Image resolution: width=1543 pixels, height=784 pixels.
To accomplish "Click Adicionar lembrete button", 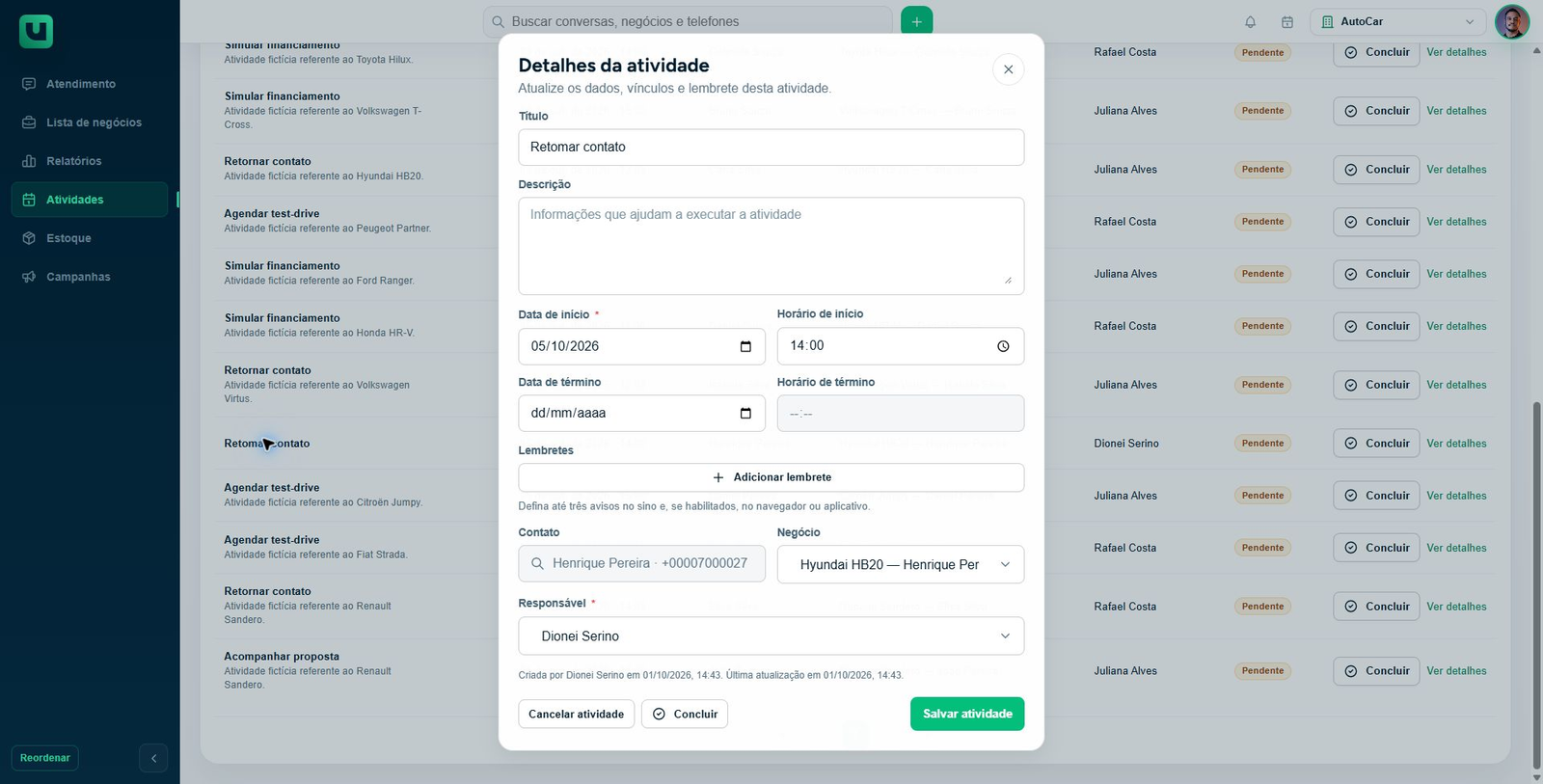I will pyautogui.click(x=771, y=477).
